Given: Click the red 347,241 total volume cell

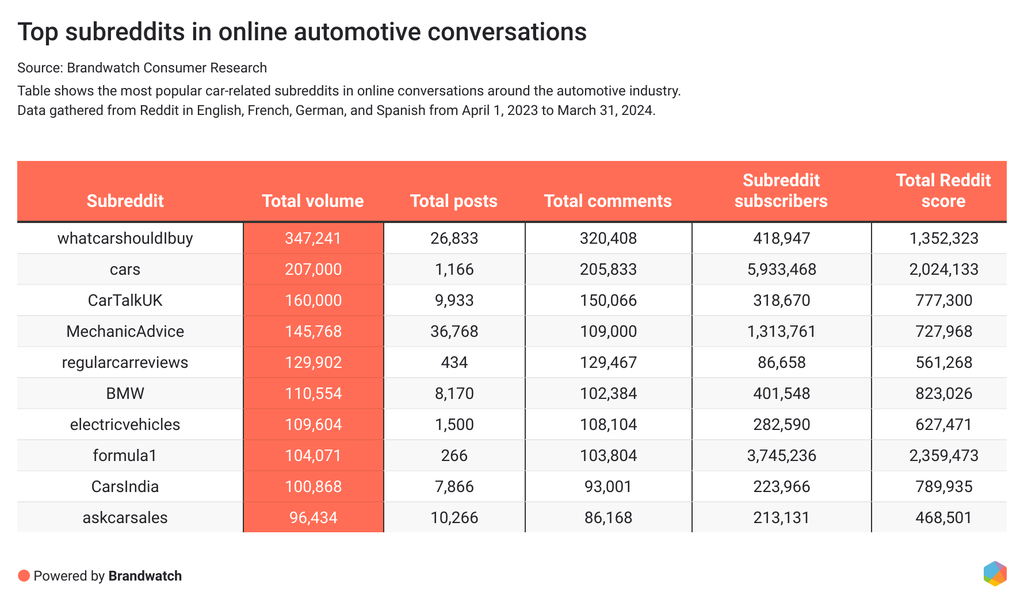Looking at the screenshot, I should [x=313, y=238].
